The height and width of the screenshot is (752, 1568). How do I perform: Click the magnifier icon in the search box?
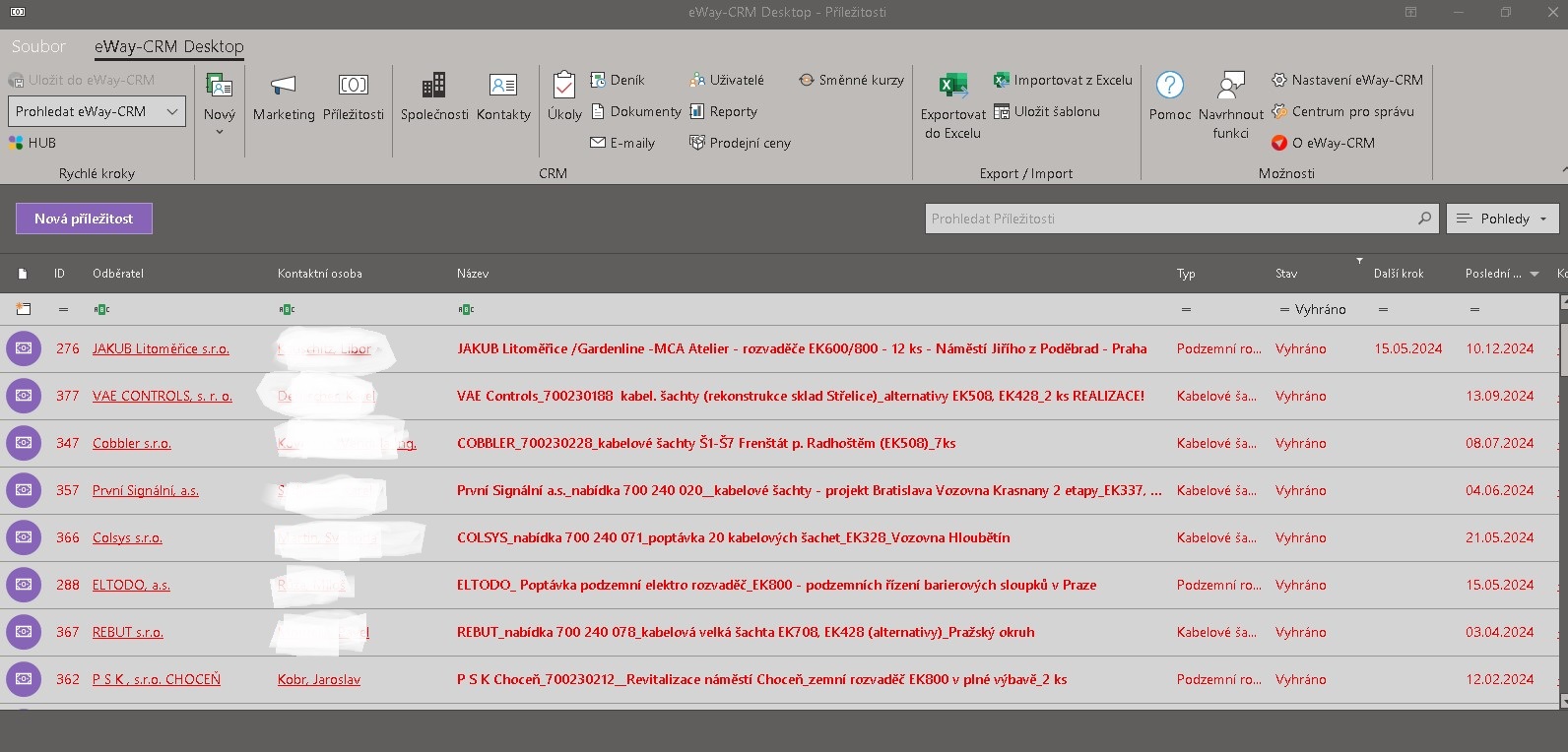click(1424, 219)
